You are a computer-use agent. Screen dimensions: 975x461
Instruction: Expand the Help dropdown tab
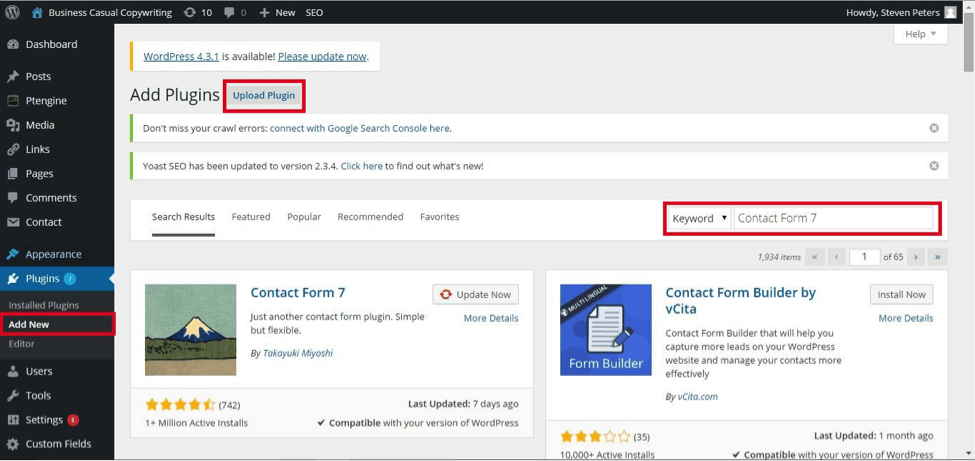click(920, 34)
